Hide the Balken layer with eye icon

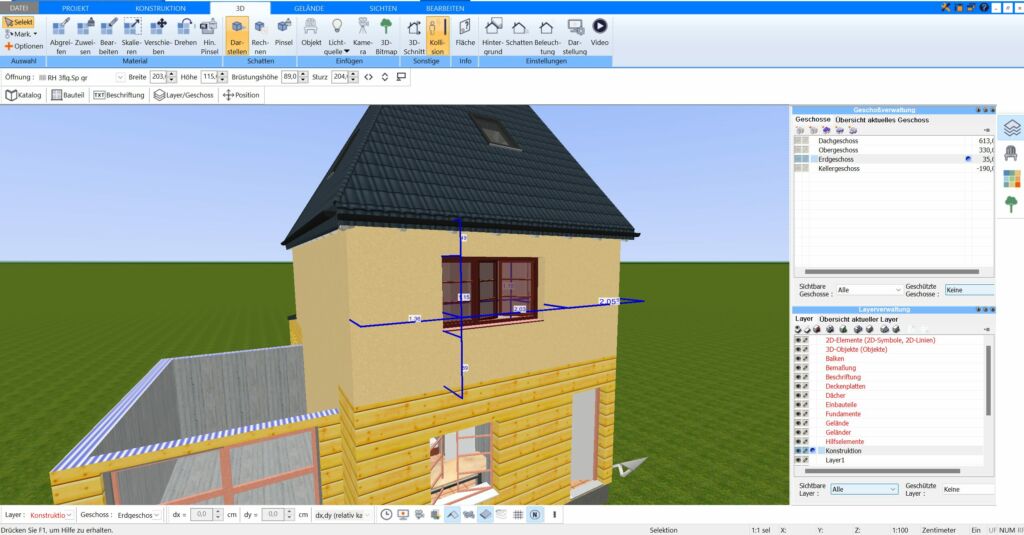[x=798, y=358]
